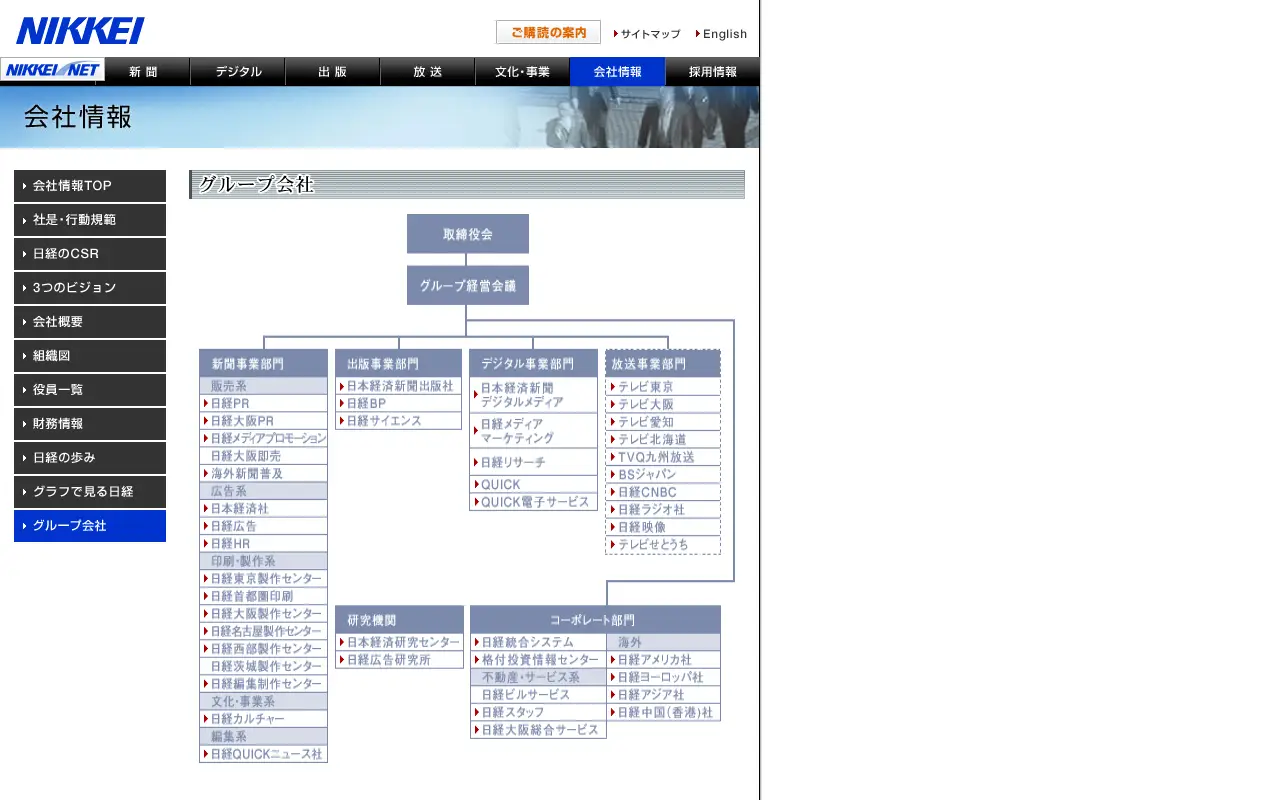Open 社是・行動規範 in the sidebar
The height and width of the screenshot is (800, 1280).
[x=90, y=220]
